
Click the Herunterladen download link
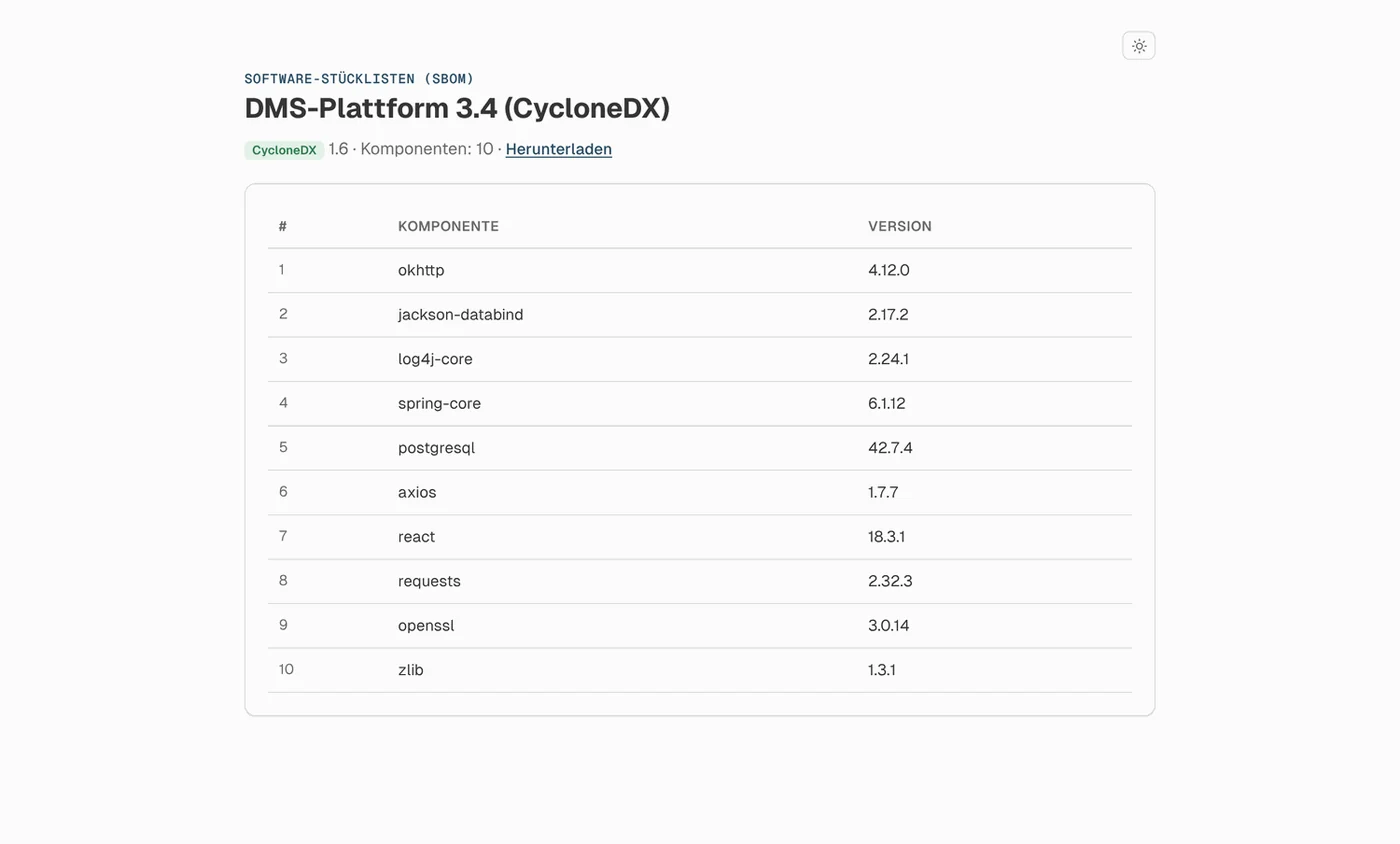pos(558,149)
